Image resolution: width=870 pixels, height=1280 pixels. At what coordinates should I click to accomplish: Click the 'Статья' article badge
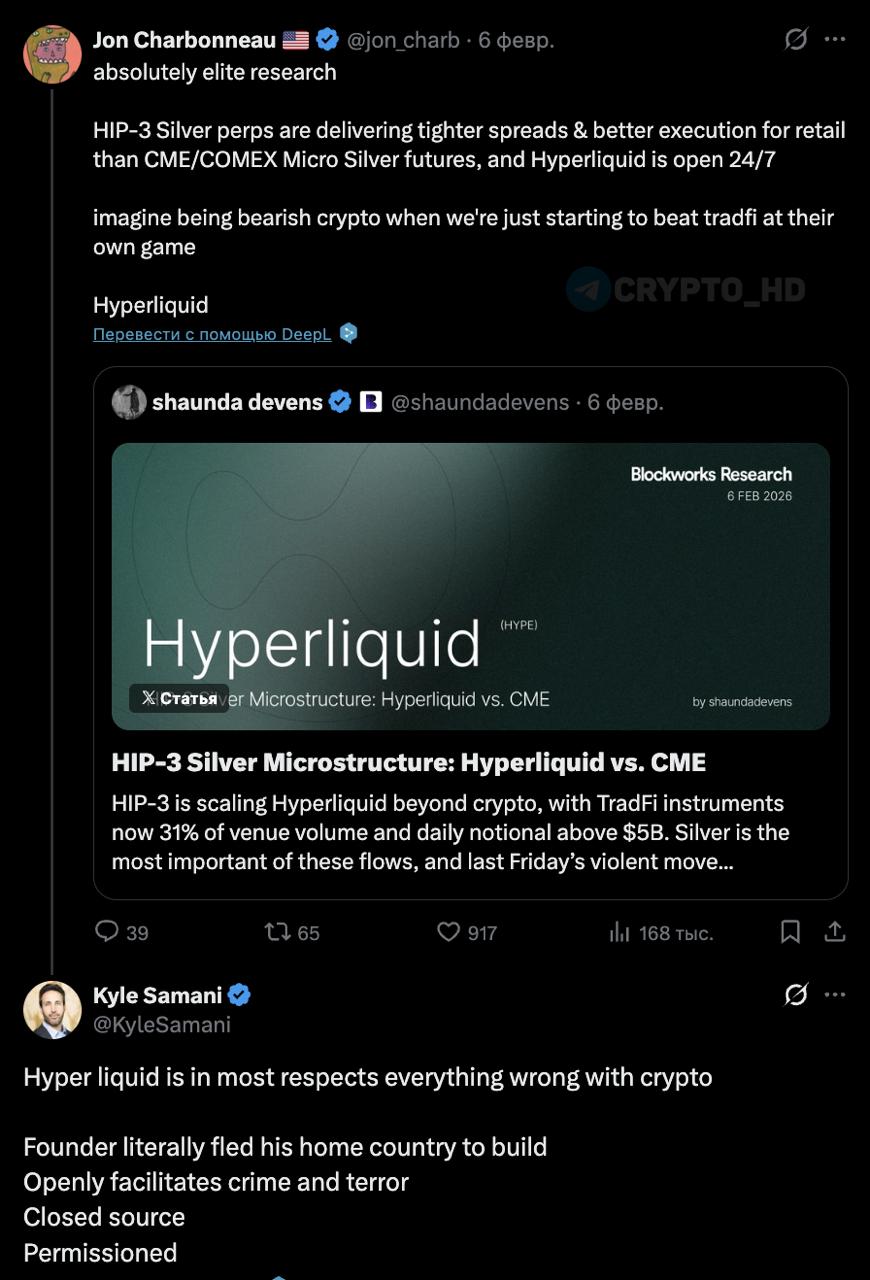[x=179, y=698]
